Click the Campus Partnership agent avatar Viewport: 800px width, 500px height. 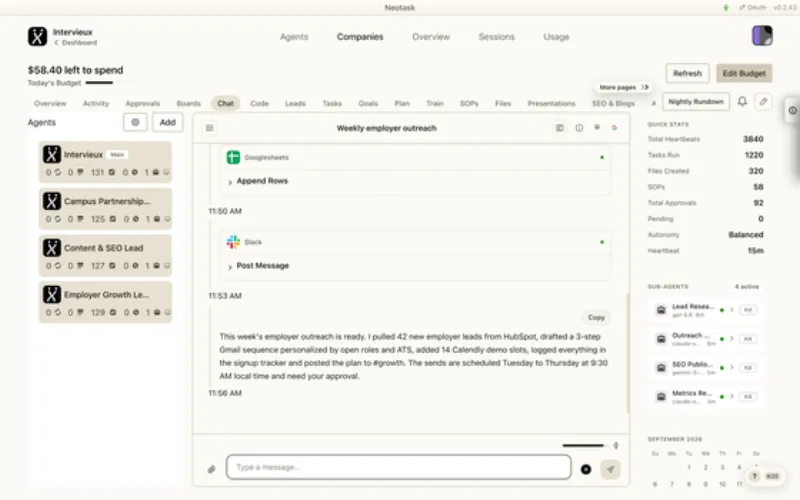[x=52, y=201]
